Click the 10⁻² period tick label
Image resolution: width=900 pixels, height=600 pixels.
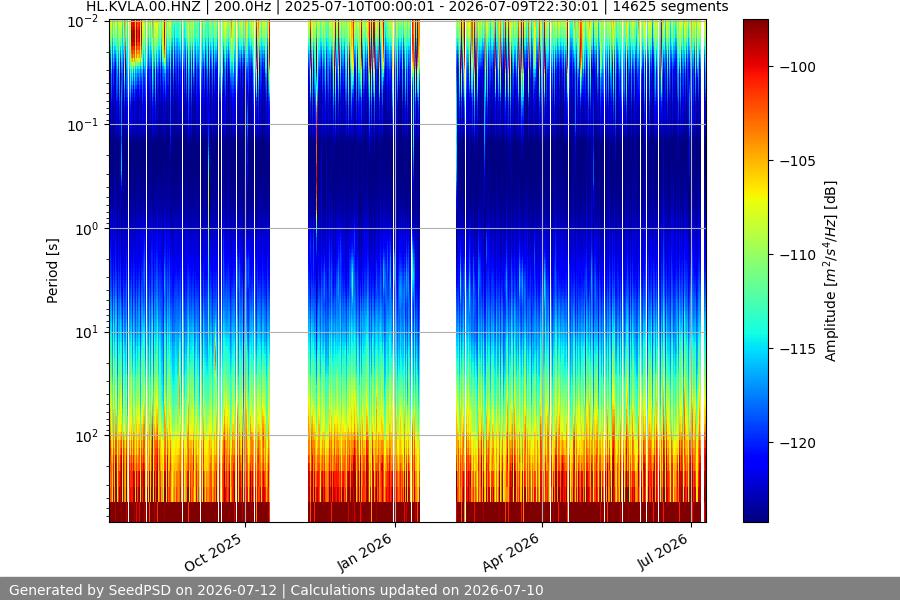pos(83,22)
